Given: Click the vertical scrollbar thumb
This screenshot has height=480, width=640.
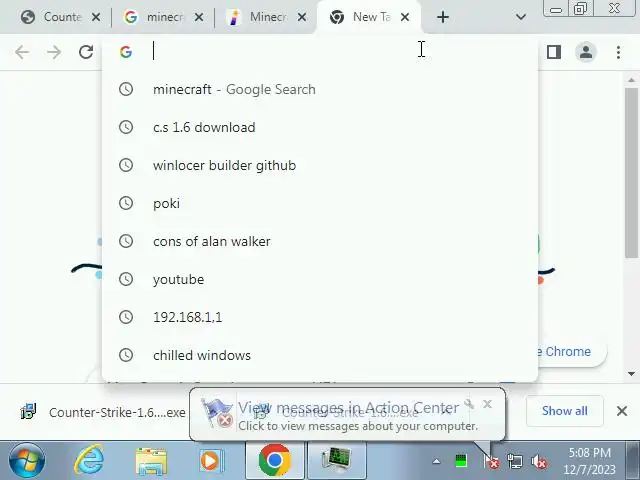Looking at the screenshot, I should tap(631, 172).
